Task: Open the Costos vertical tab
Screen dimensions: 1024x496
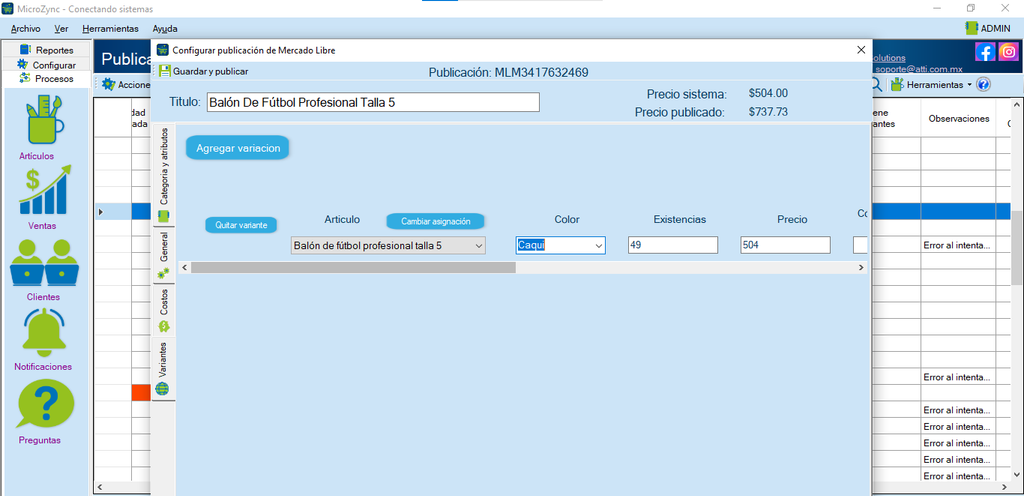Action: click(163, 310)
